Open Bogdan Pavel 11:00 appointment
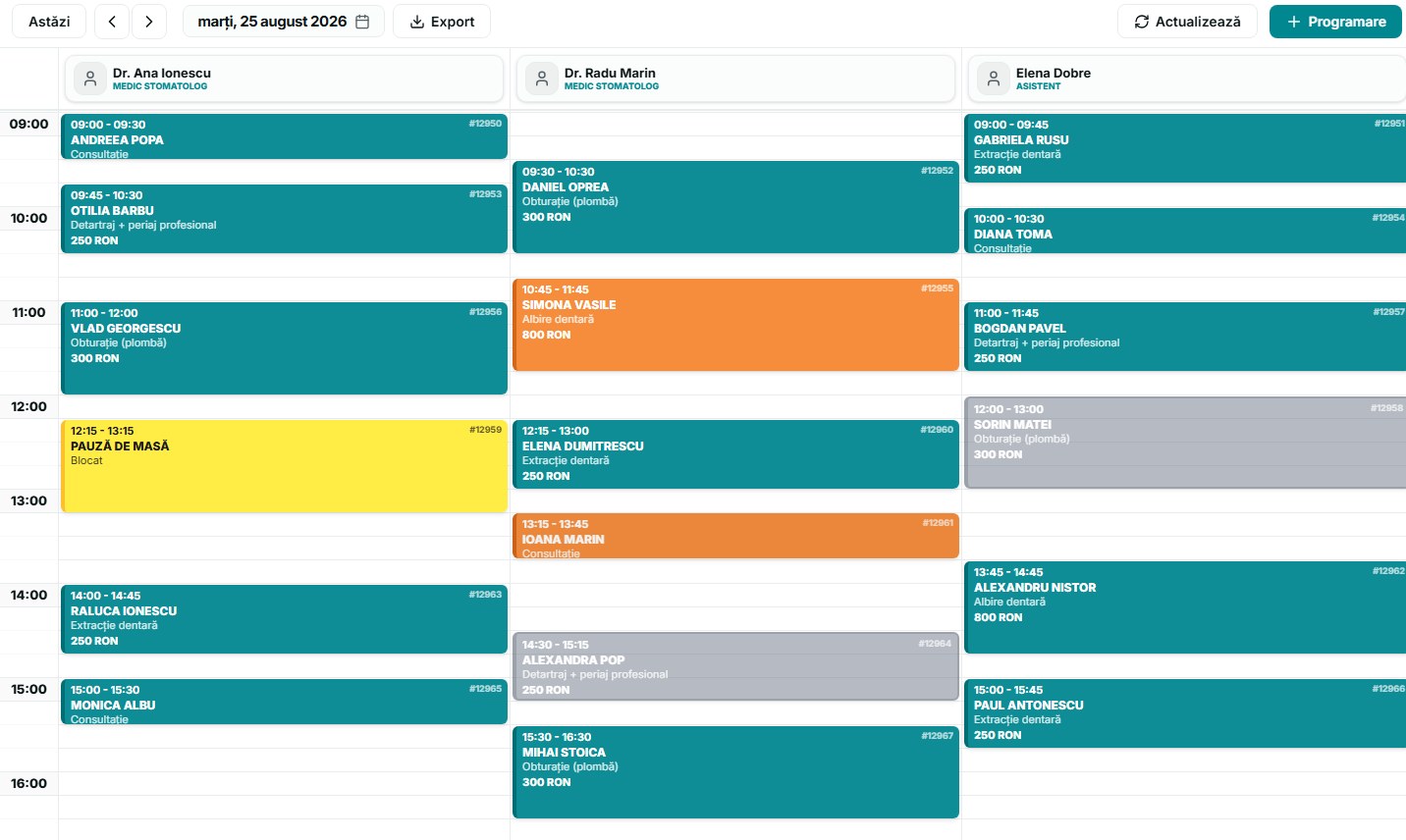The height and width of the screenshot is (840, 1406). coord(1185,337)
